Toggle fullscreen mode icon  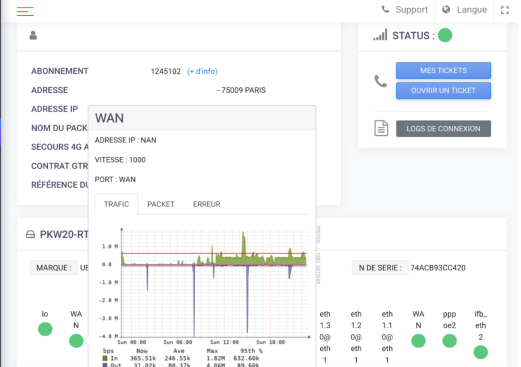(505, 10)
